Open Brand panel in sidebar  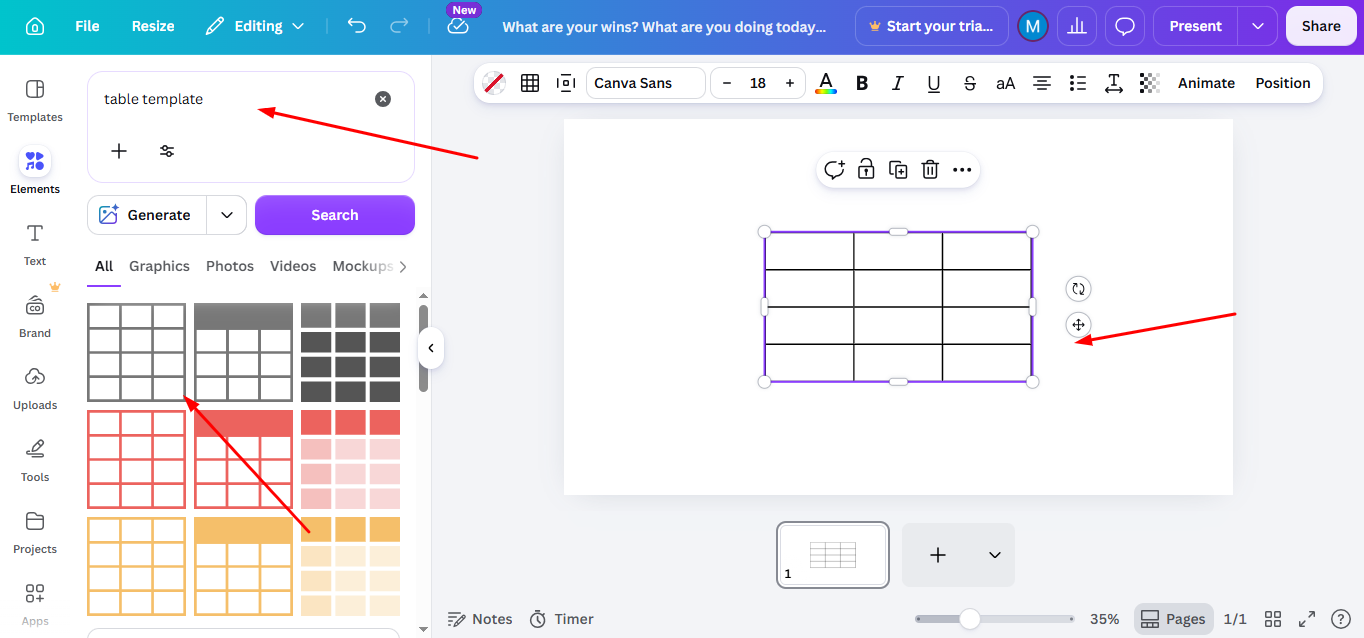coord(35,316)
